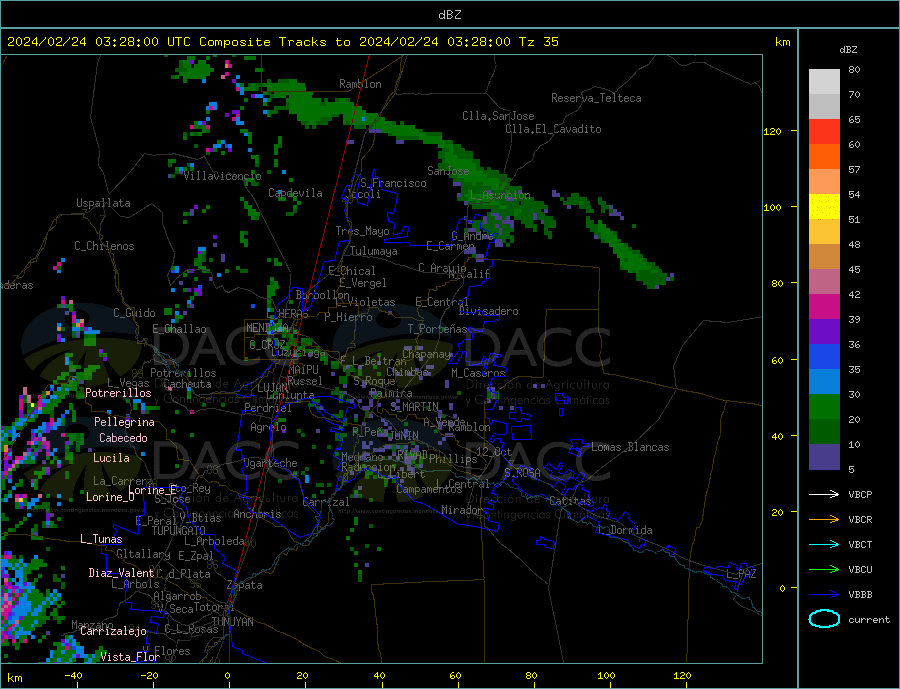Click the '-40' tick on horizontal axis
The height and width of the screenshot is (689, 900).
pyautogui.click(x=73, y=676)
